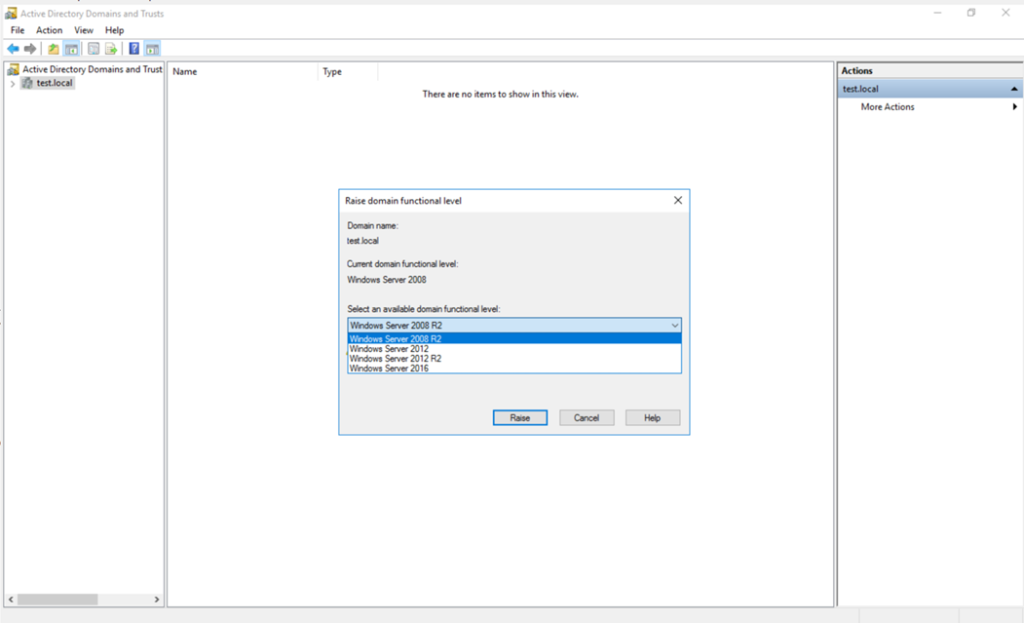Open the File menu
Screen dimensions: 1024x623
coord(18,30)
